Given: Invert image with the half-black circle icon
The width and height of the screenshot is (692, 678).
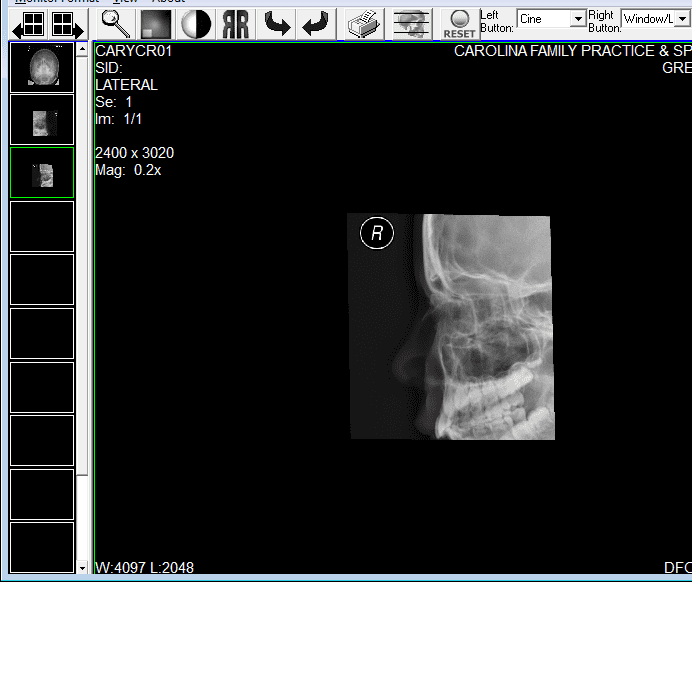Looking at the screenshot, I should pos(196,24).
